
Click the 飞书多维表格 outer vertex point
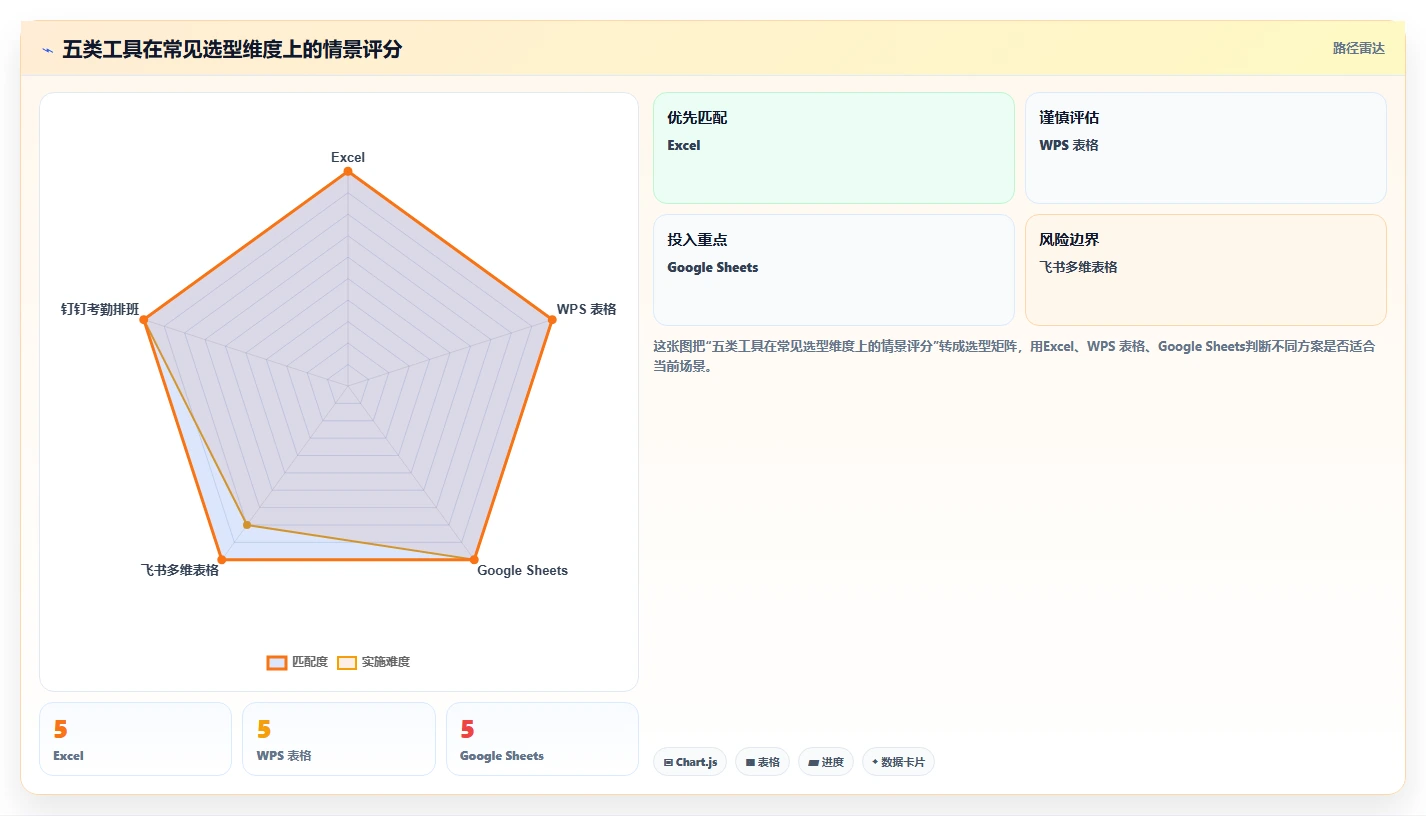[x=222, y=559]
